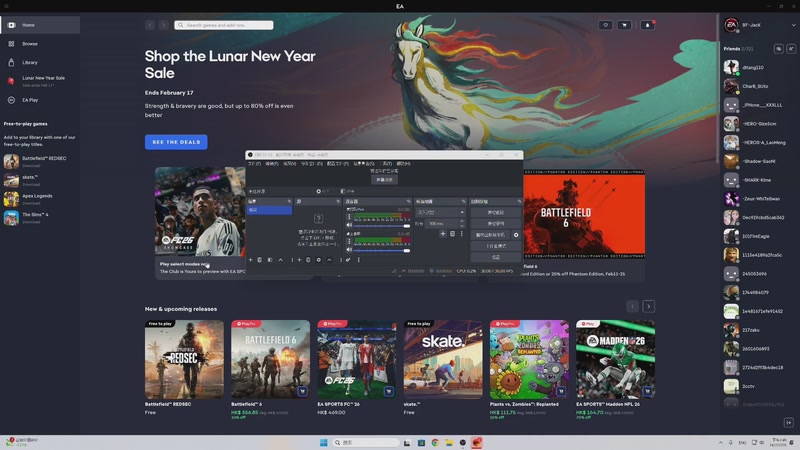Open the third OBS menu bar item

pyautogui.click(x=290, y=164)
